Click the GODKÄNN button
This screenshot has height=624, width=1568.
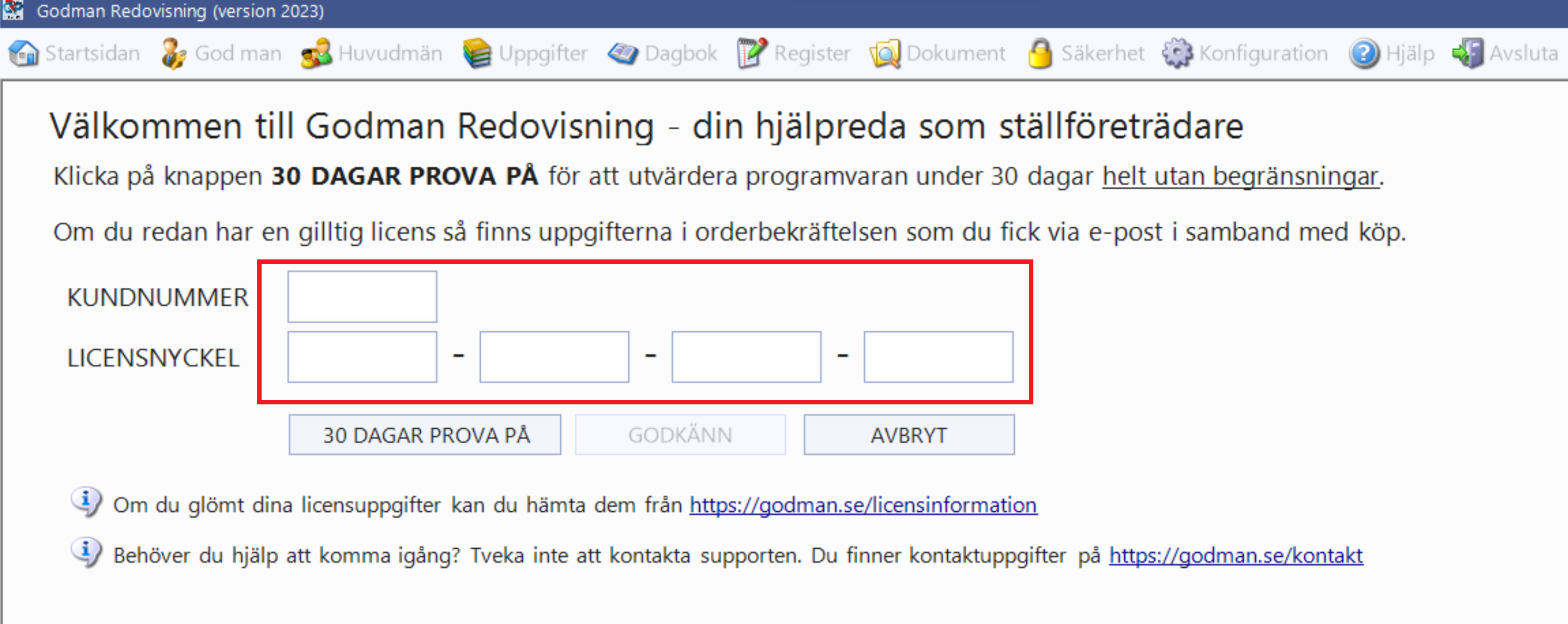click(680, 435)
